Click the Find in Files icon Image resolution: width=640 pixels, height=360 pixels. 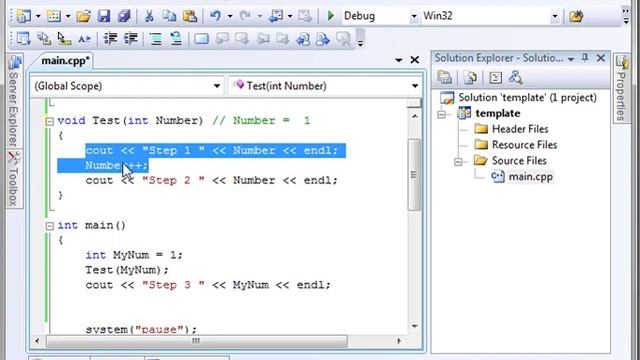coord(576,16)
